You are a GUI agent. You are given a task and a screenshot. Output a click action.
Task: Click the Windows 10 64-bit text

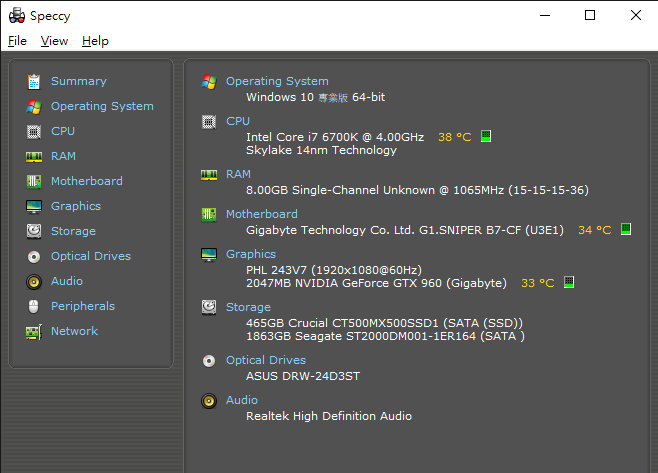(316, 97)
